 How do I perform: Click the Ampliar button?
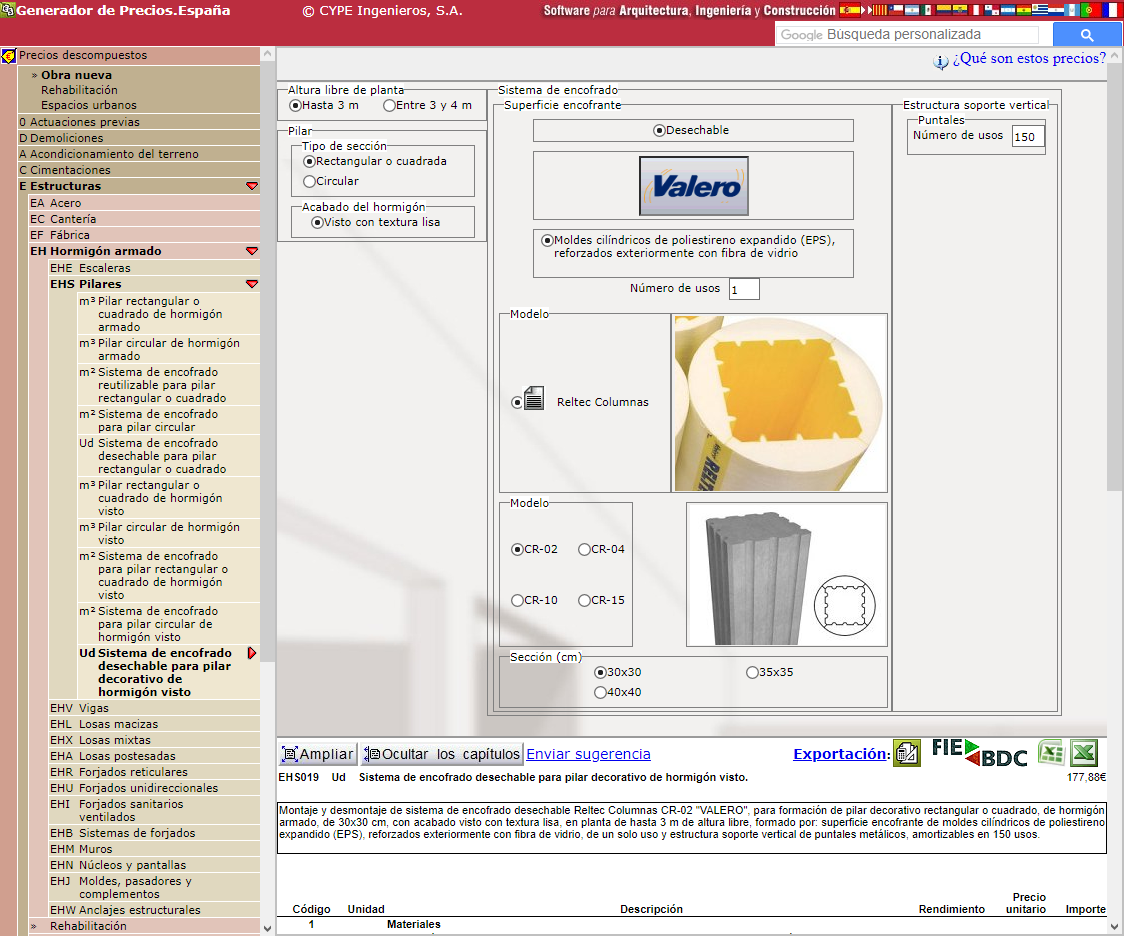point(318,754)
